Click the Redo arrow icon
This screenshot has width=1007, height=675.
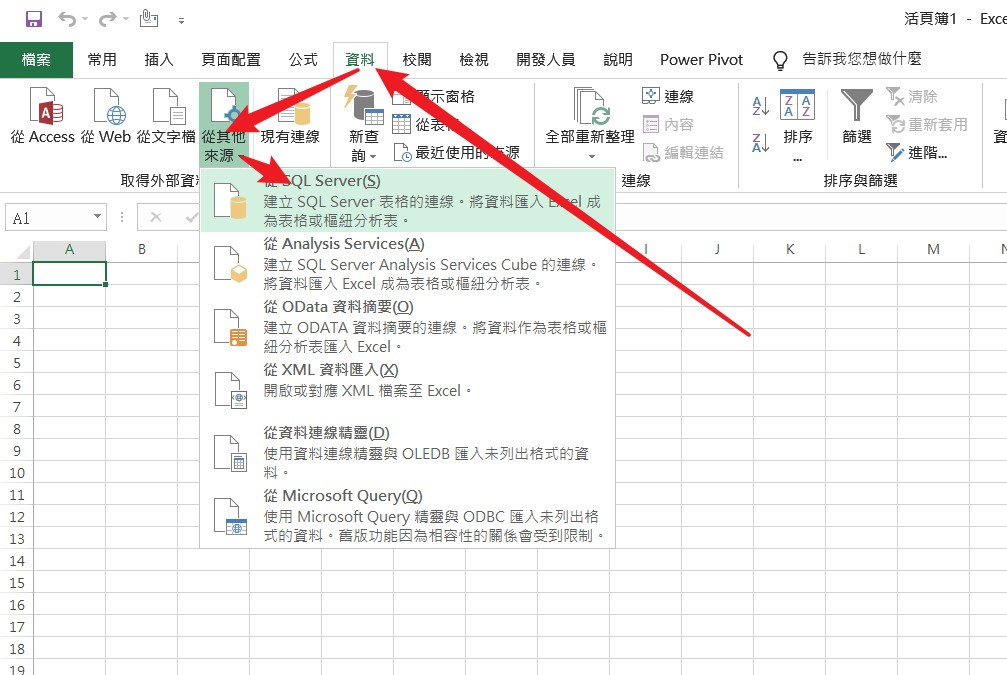pos(107,19)
